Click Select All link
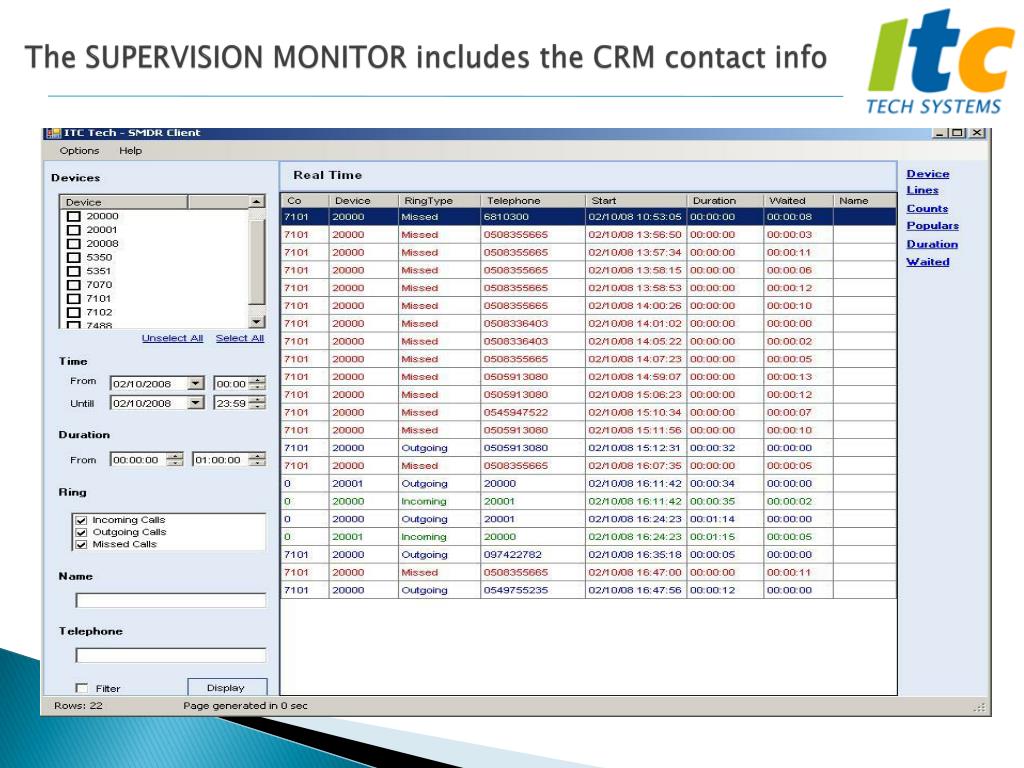The image size is (1024, 768). coord(240,338)
